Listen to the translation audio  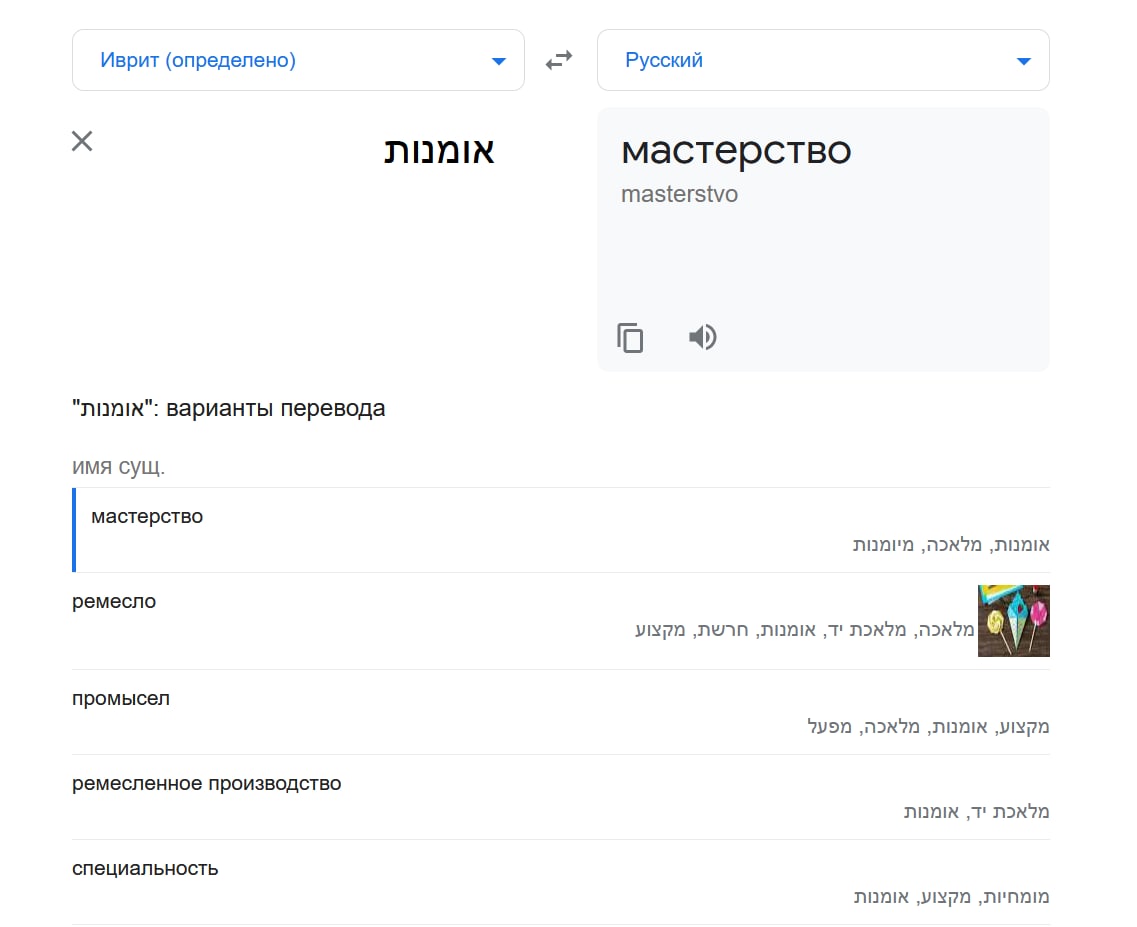[x=703, y=337]
